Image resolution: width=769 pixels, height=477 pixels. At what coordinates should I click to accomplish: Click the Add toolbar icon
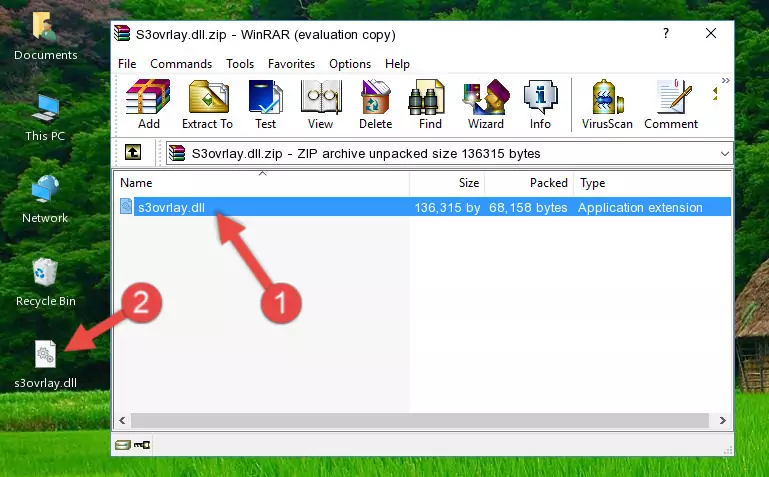pyautogui.click(x=148, y=104)
